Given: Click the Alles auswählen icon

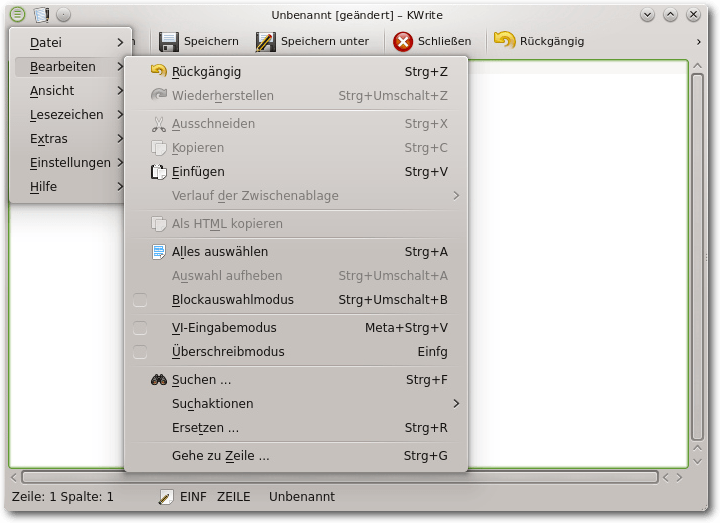Looking at the screenshot, I should tap(159, 252).
